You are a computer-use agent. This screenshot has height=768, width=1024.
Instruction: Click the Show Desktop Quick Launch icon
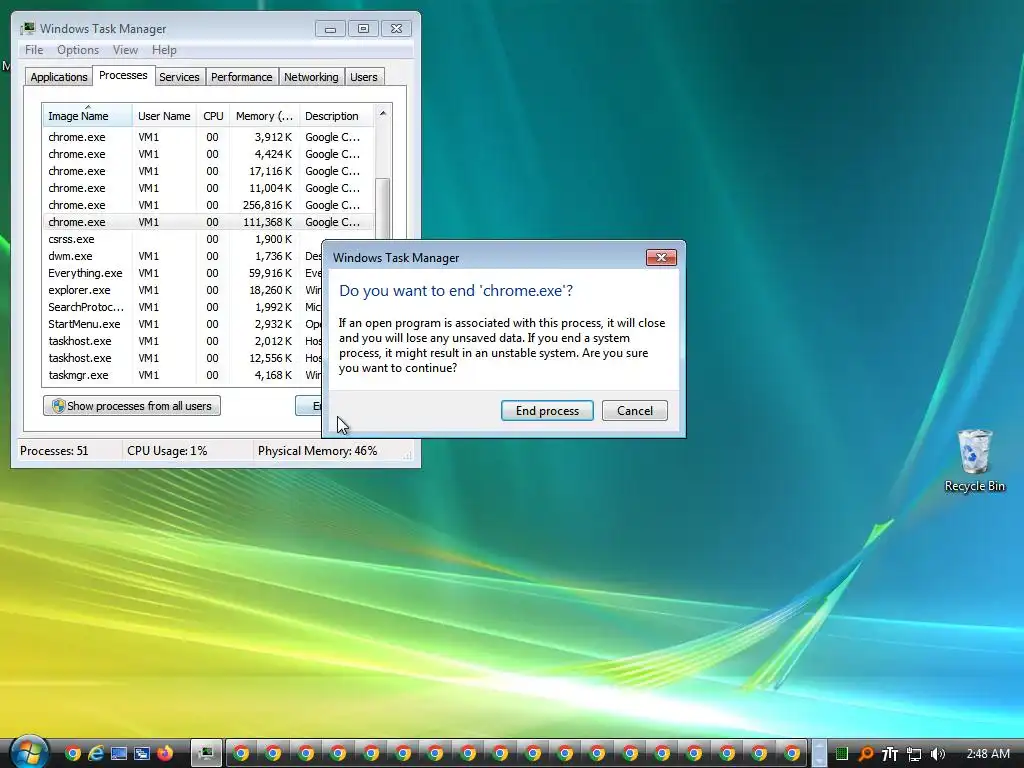point(119,754)
